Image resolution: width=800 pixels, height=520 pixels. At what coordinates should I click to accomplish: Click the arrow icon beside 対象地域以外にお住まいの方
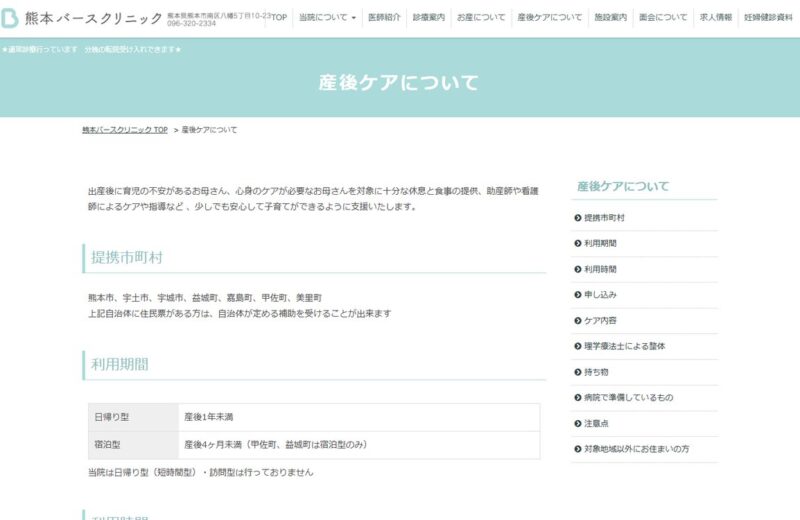click(x=578, y=449)
